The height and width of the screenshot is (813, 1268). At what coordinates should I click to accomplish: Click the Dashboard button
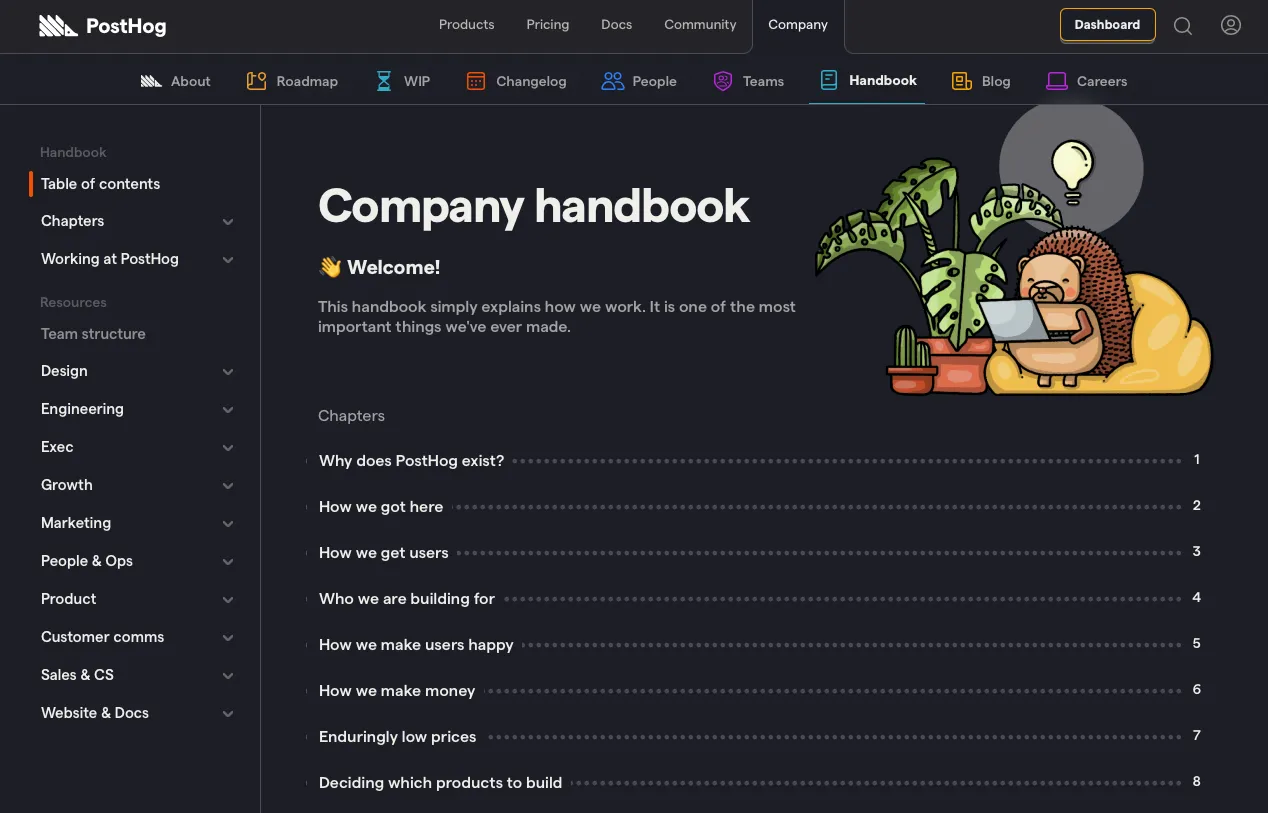(1107, 25)
